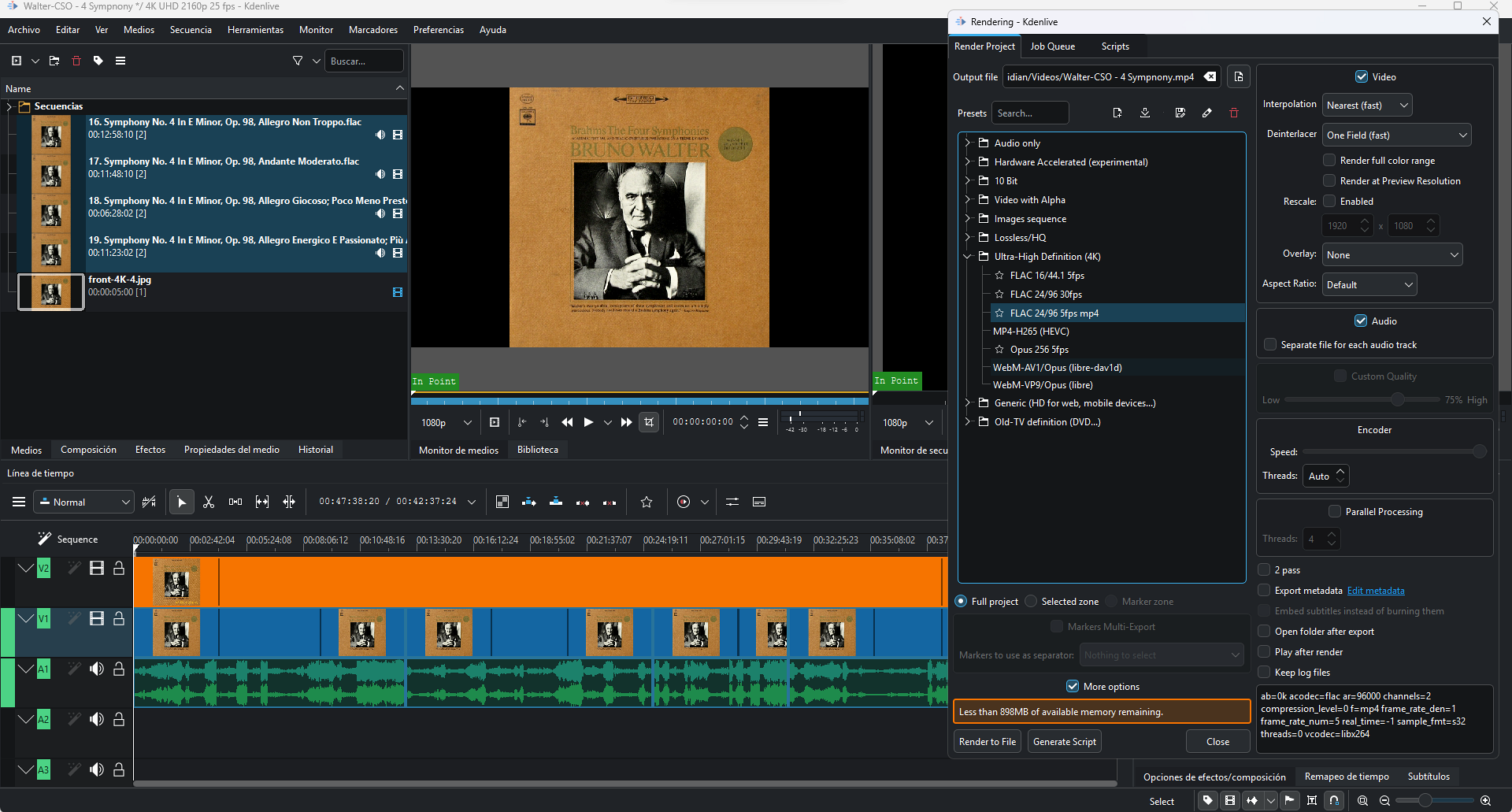Enable the 2 pass checkbox
Viewport: 1512px width, 812px height.
(1265, 569)
